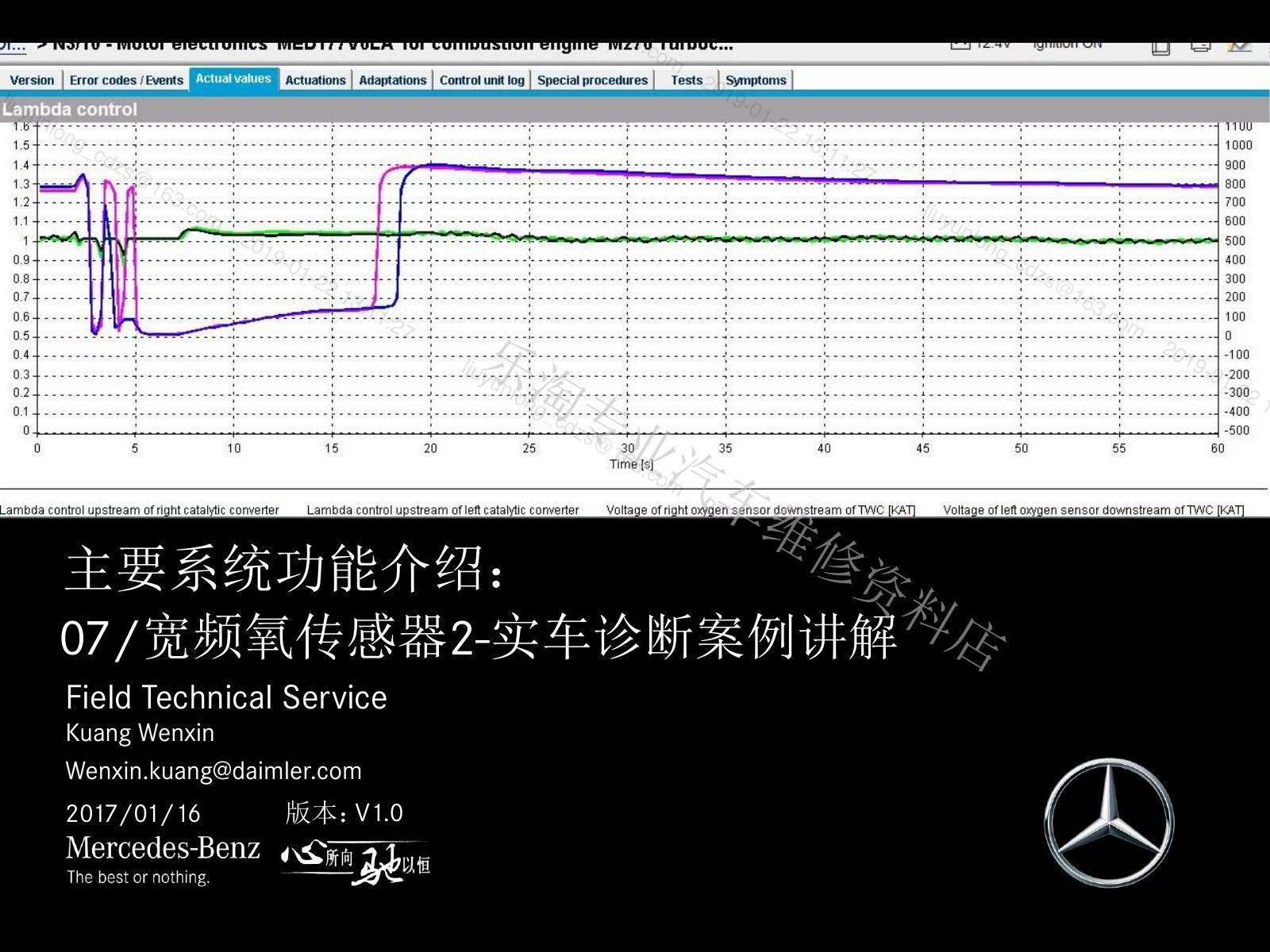Click the 'Mercedes-Benz' wordmark
Viewport: 1270px width, 952px height.
point(163,848)
